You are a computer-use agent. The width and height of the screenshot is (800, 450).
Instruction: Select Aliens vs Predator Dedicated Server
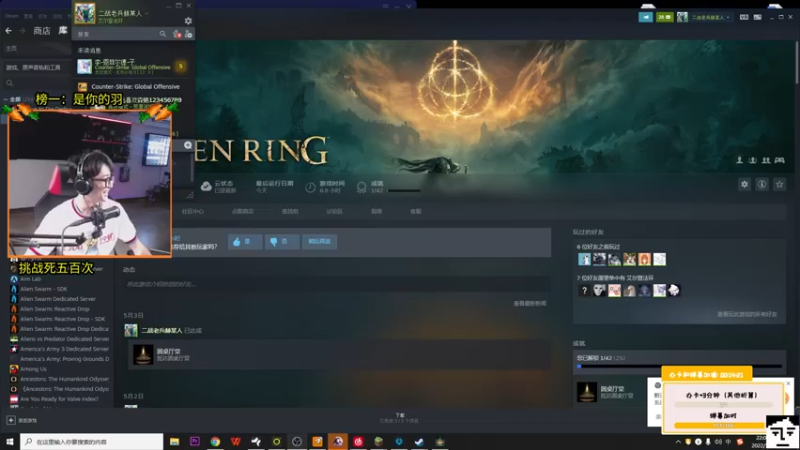[64, 339]
